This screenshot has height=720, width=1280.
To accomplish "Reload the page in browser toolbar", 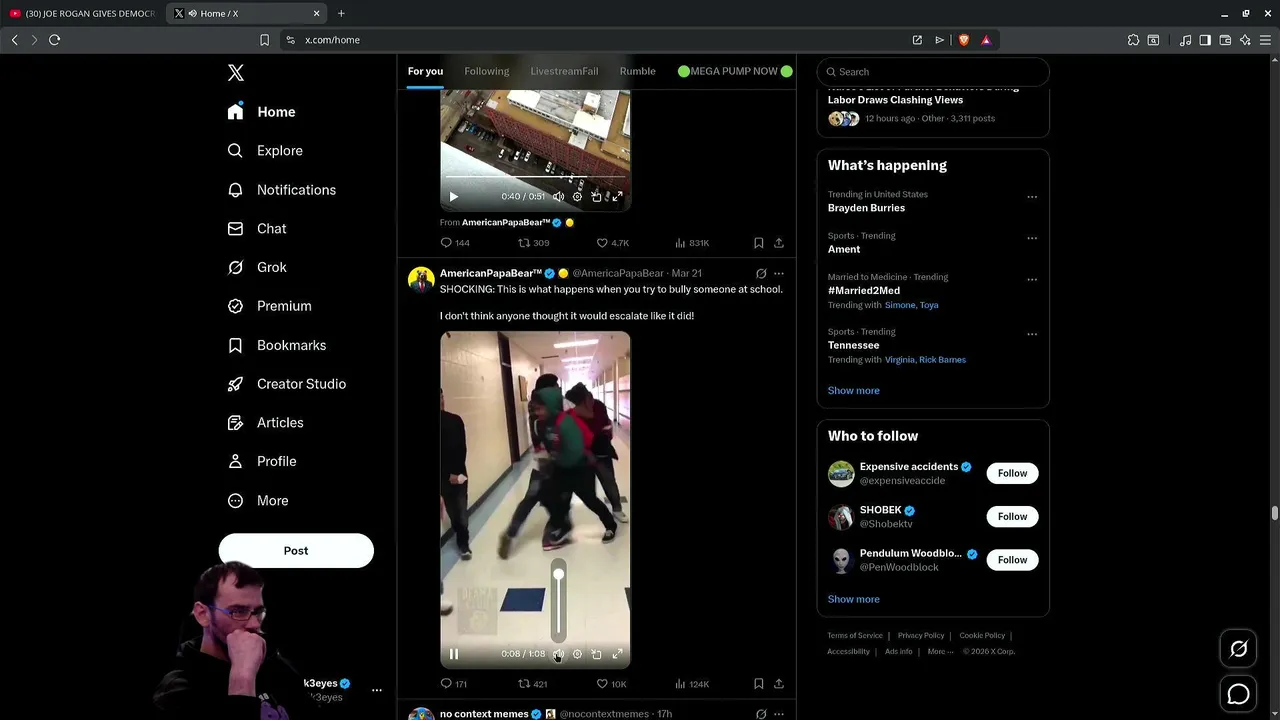I will click(x=55, y=40).
